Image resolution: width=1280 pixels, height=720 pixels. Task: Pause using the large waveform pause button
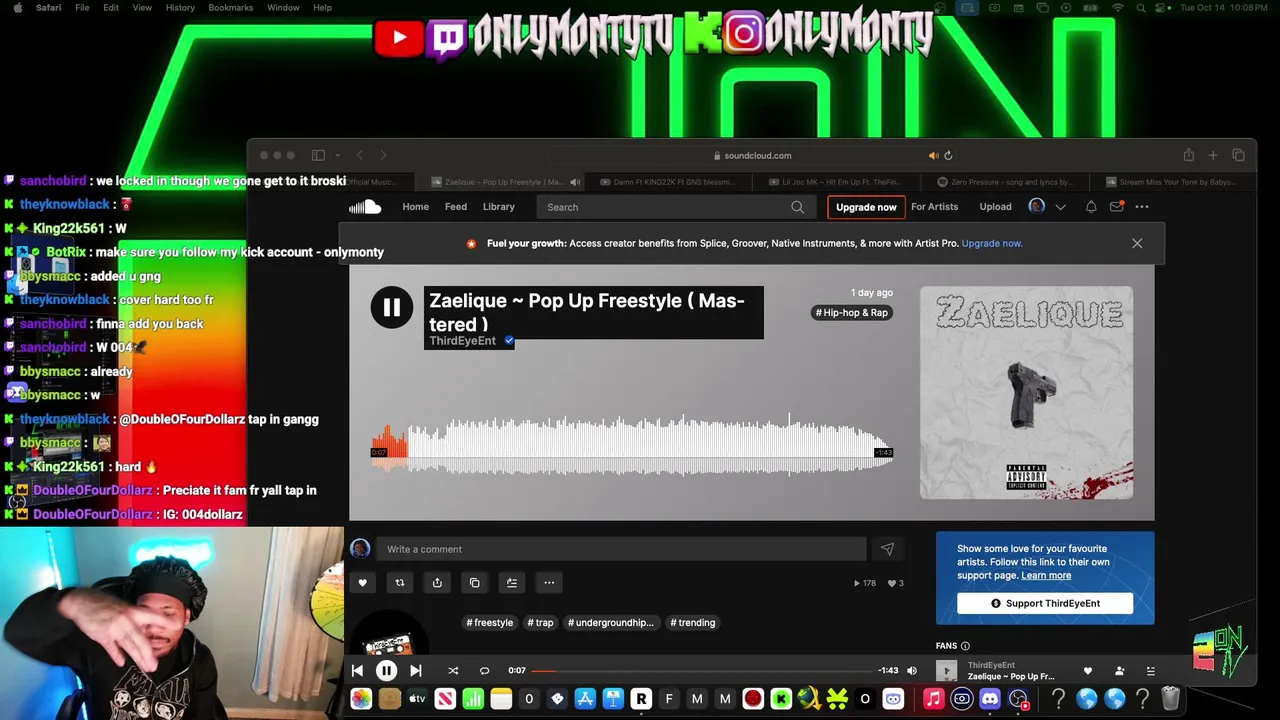392,308
